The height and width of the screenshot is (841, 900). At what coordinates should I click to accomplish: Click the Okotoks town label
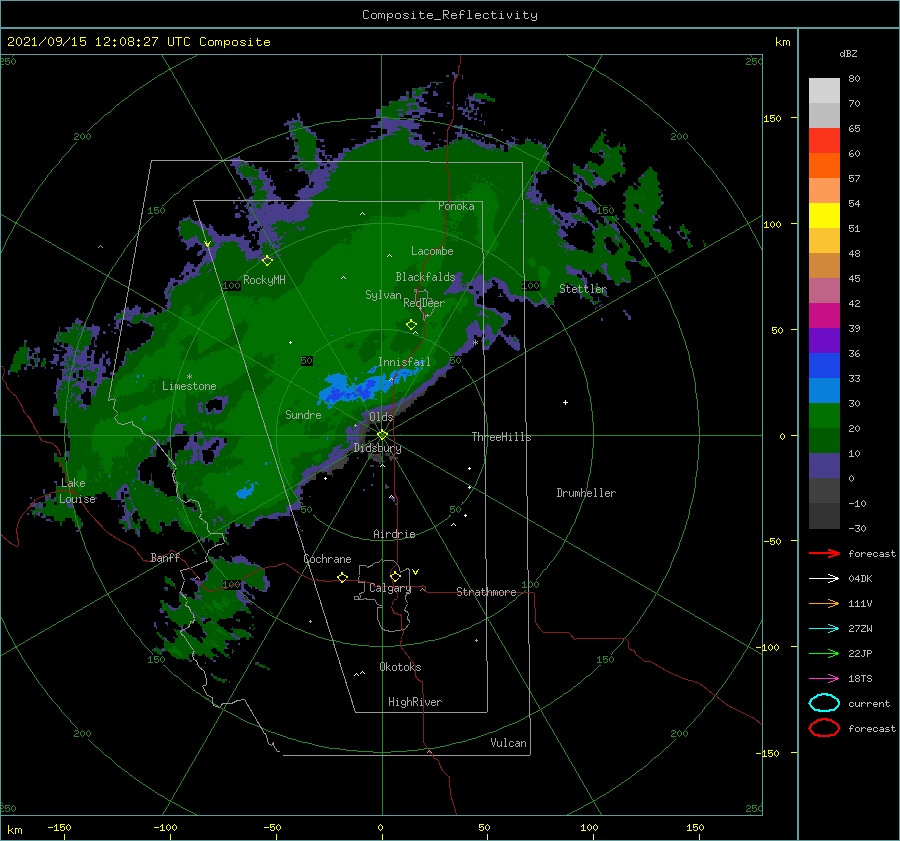click(x=400, y=667)
